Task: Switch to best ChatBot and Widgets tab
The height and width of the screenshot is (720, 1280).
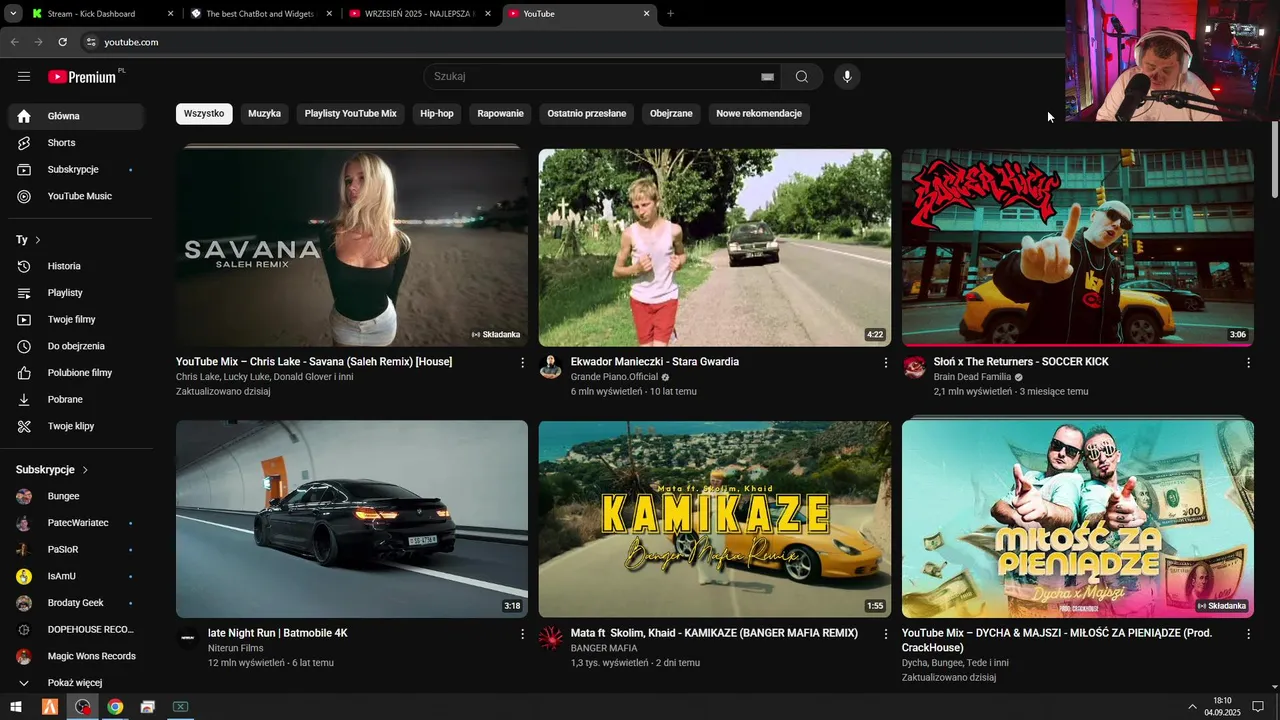Action: coord(260,14)
